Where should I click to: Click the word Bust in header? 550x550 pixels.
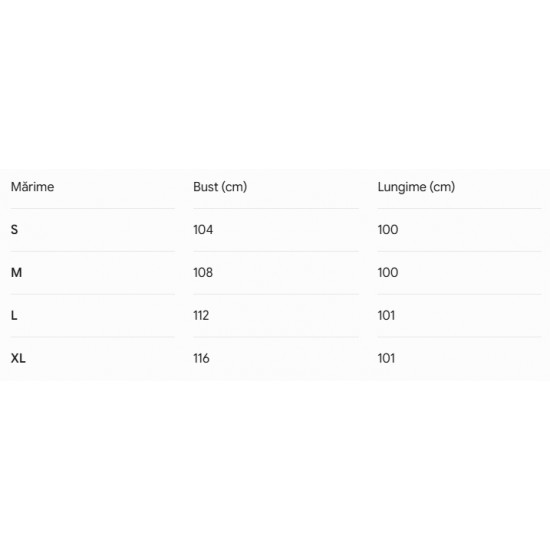coord(206,187)
